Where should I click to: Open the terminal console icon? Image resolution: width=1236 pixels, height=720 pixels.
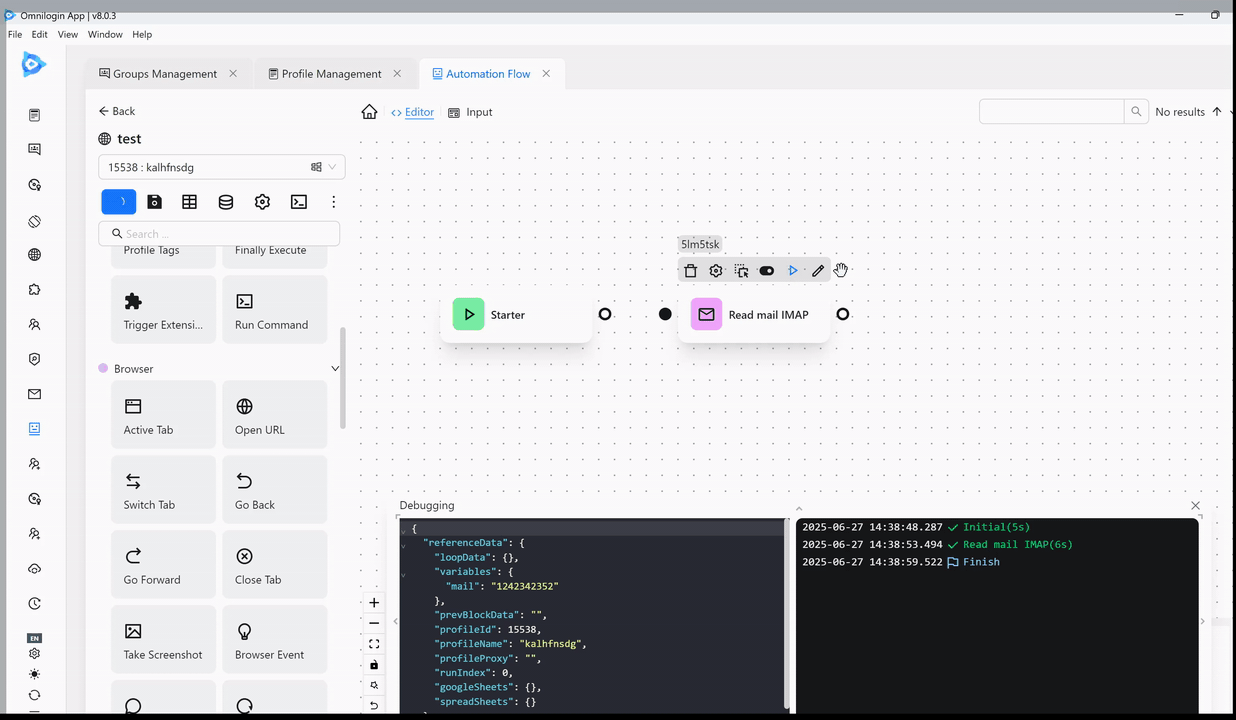(298, 202)
